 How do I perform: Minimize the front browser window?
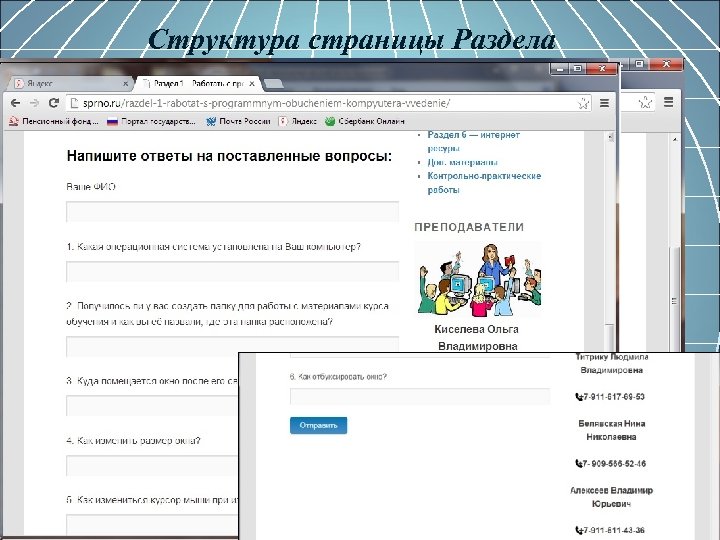coord(560,69)
